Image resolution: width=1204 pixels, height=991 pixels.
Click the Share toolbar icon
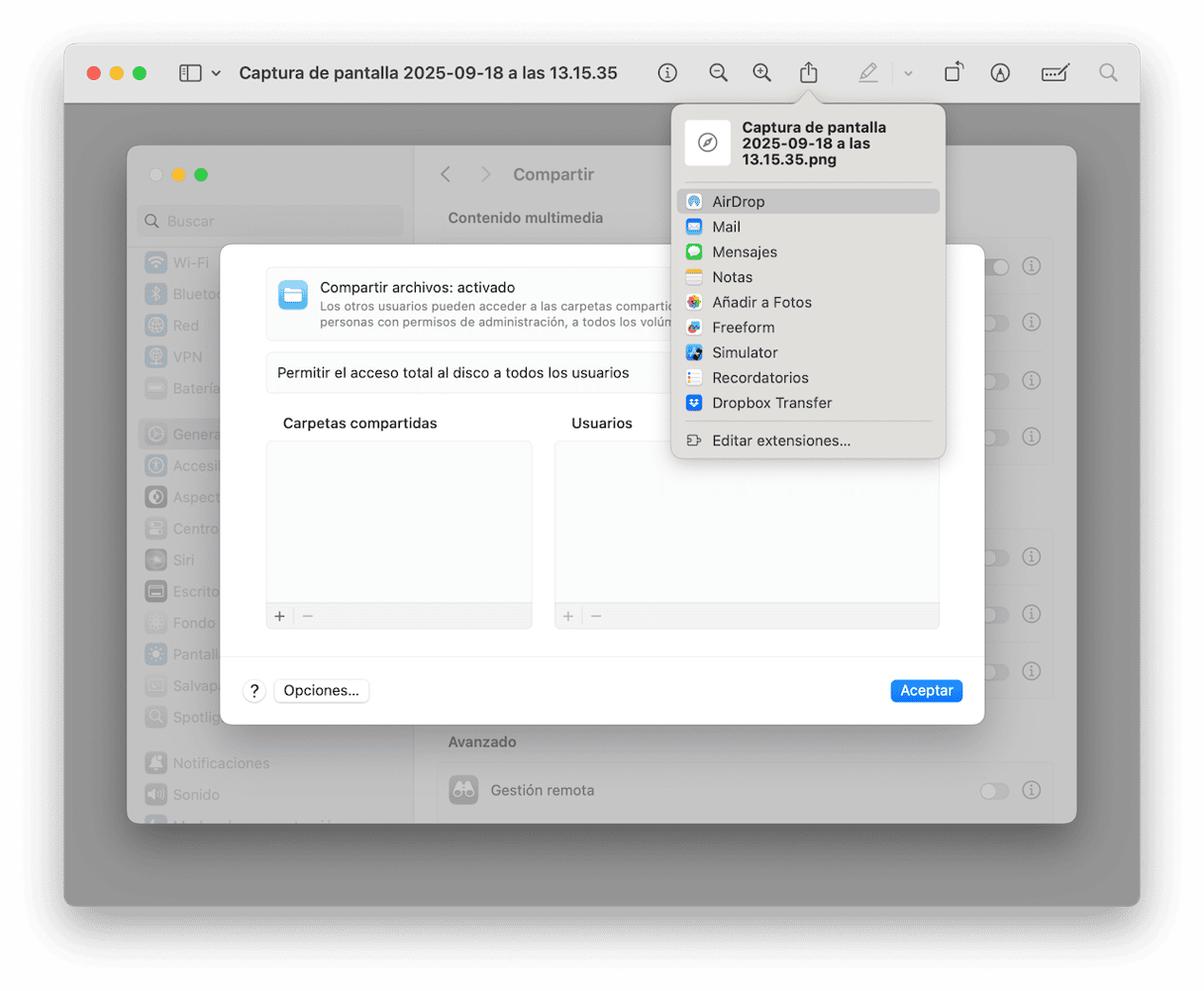[x=809, y=72]
